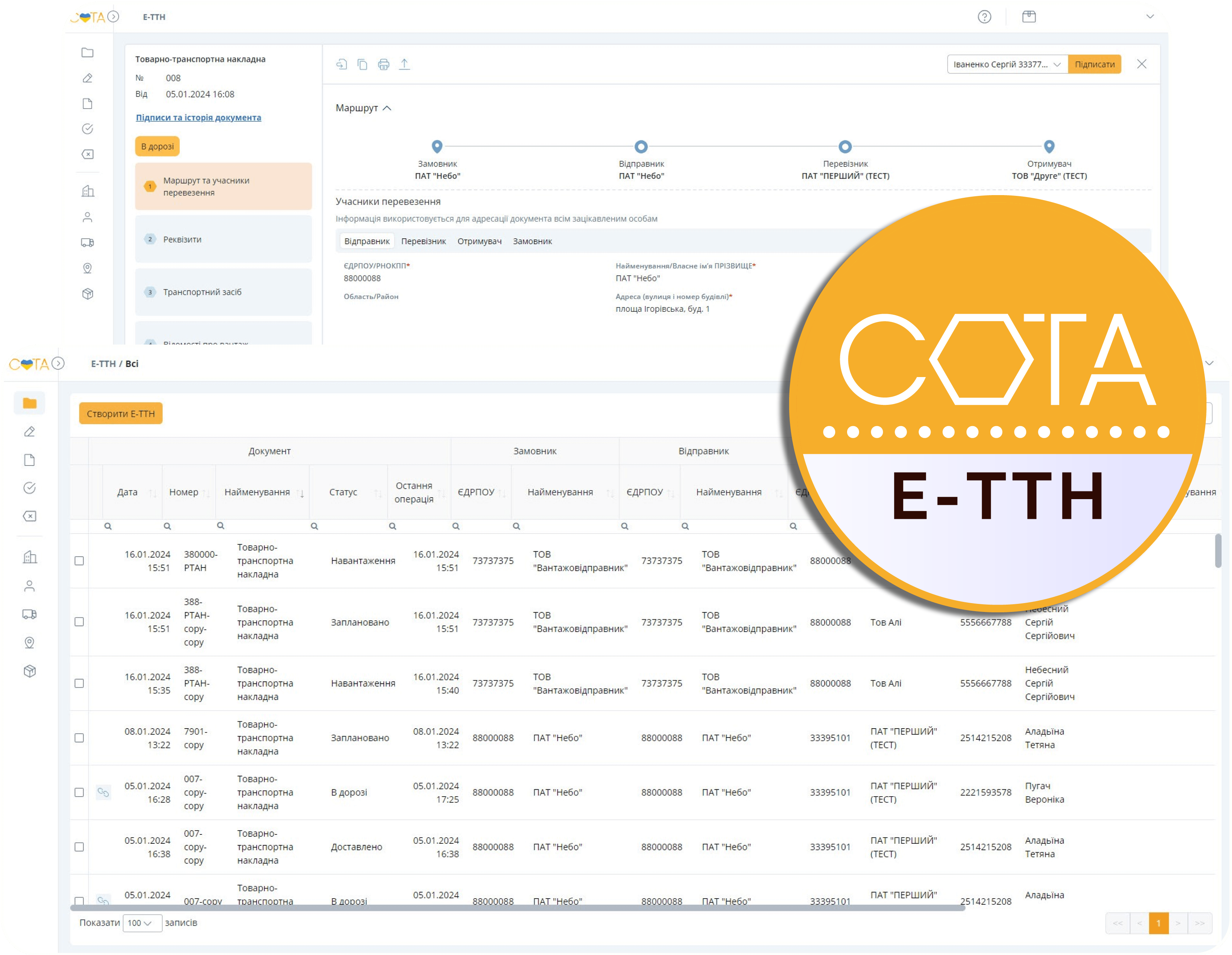Tick checkbox for 388-РТАН-copy-copy Заплановано row
Viewport: 1232px width, 955px height.
coord(80,622)
